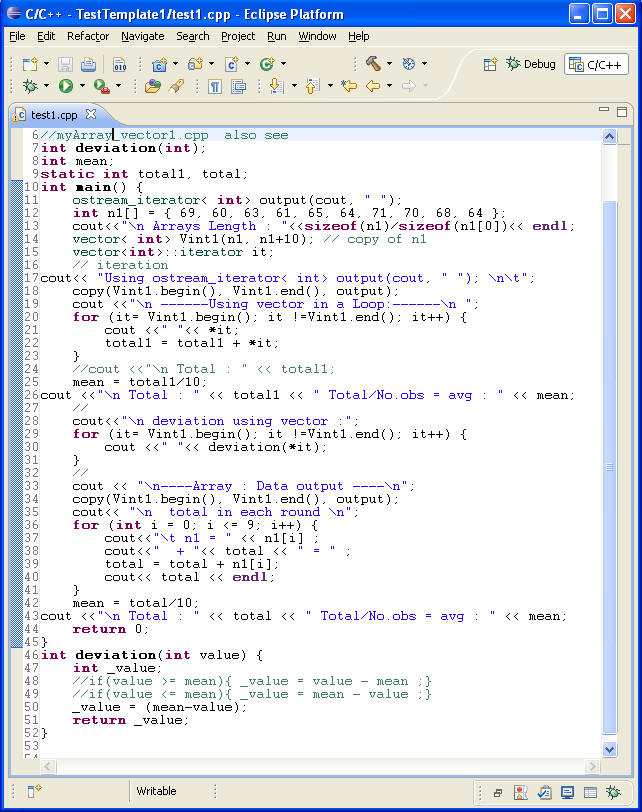Expand the Debug launch dropdown arrow
The width and height of the screenshot is (642, 812).
click(x=46, y=86)
